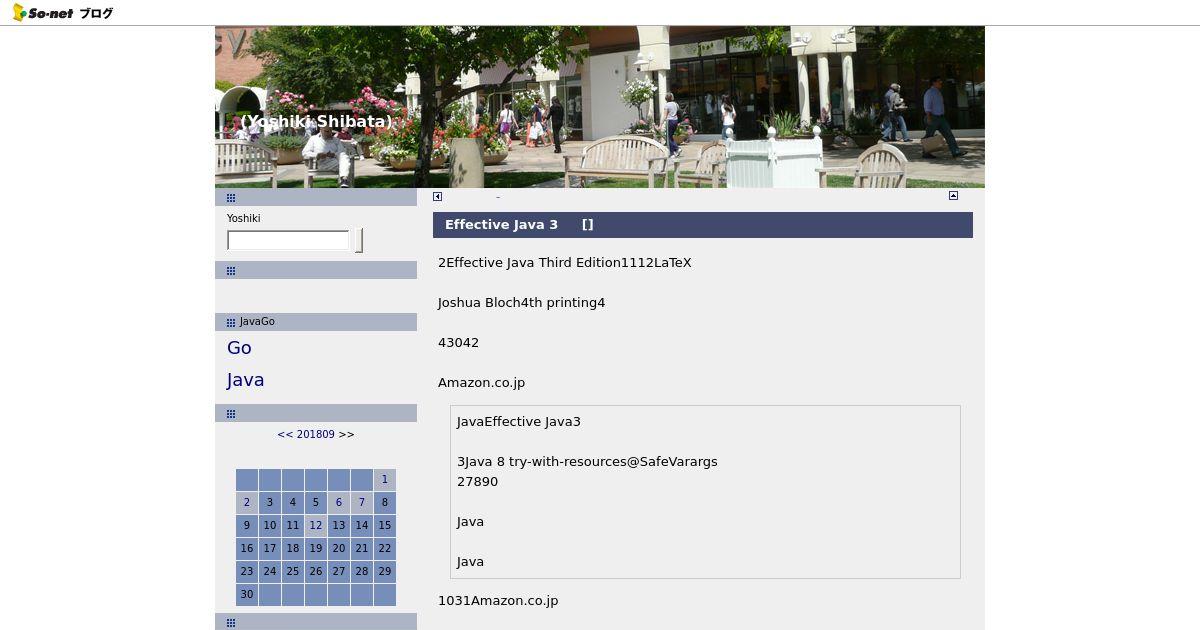Viewport: 1200px width, 630px height.
Task: Open the Go category link
Action: point(239,348)
